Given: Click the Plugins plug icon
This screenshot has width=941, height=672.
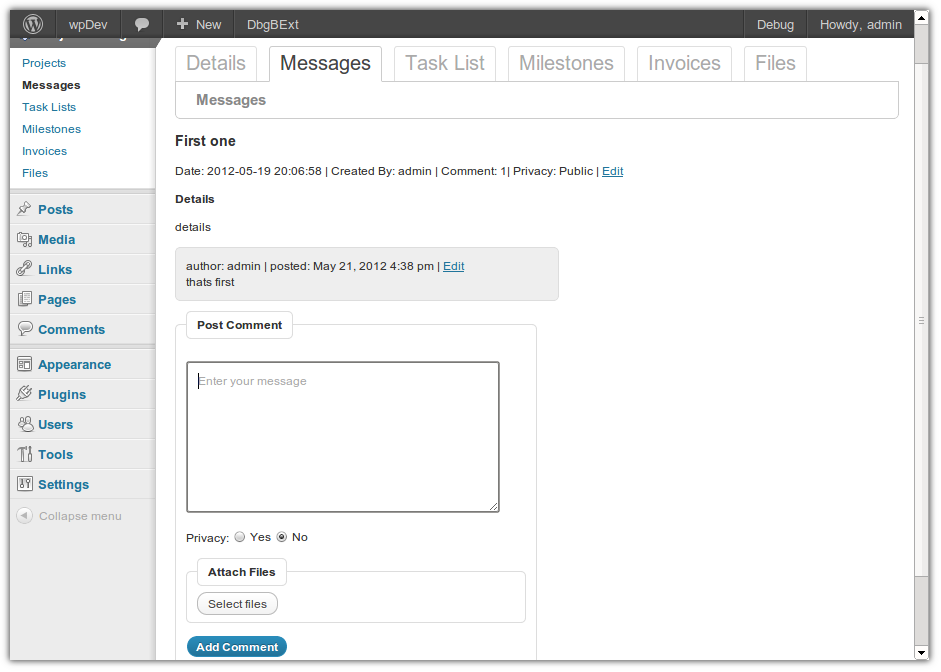Looking at the screenshot, I should click(x=25, y=394).
